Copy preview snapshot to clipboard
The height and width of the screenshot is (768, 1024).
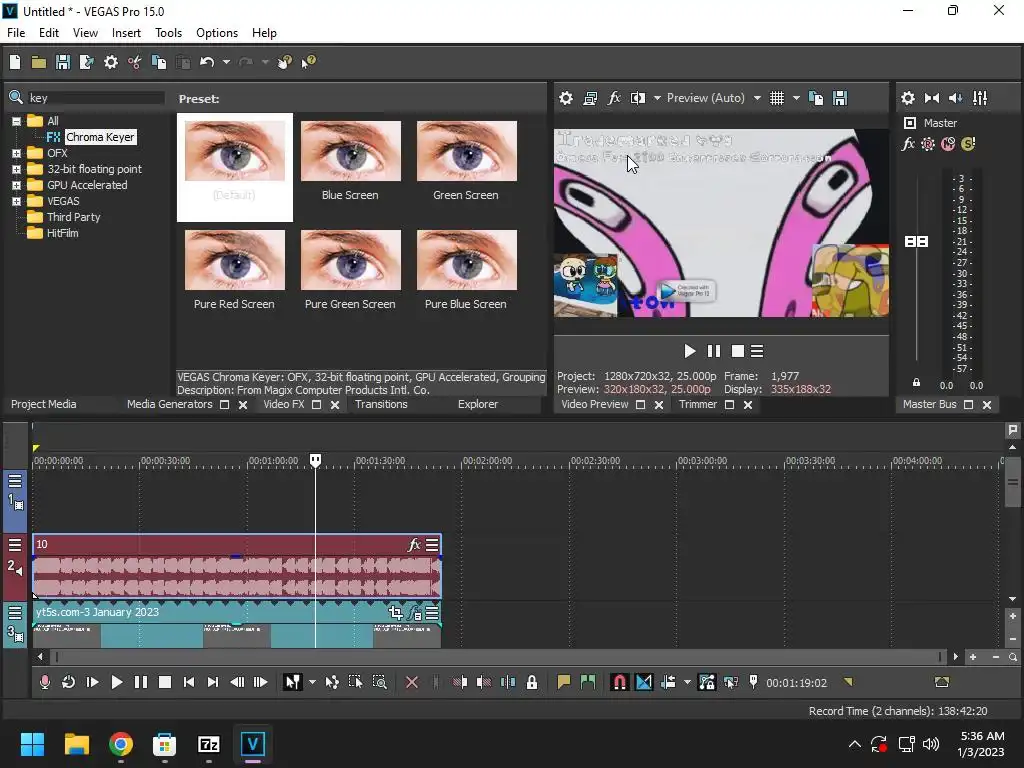pos(816,98)
